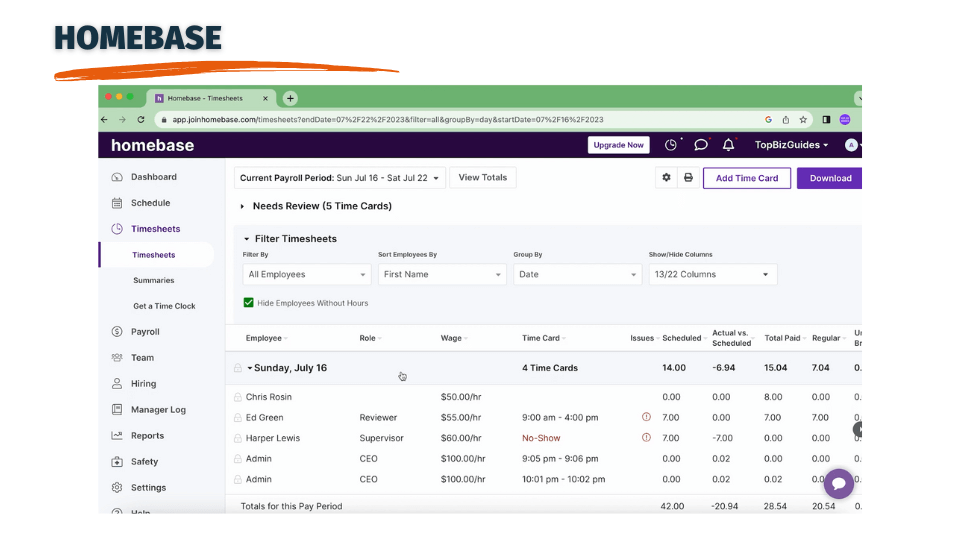Click the browser back arrow
The image size is (960, 540).
click(104, 120)
